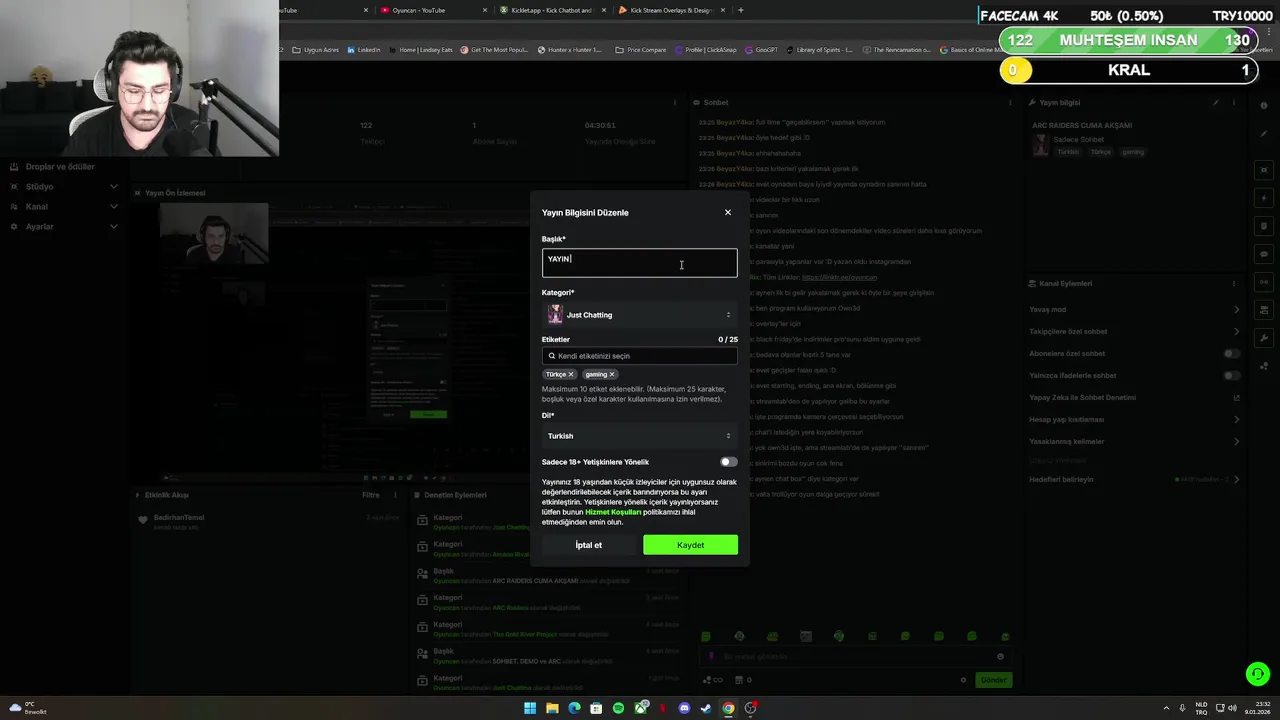Click the Başlık title input field
This screenshot has height=720, width=1280.
[640, 263]
